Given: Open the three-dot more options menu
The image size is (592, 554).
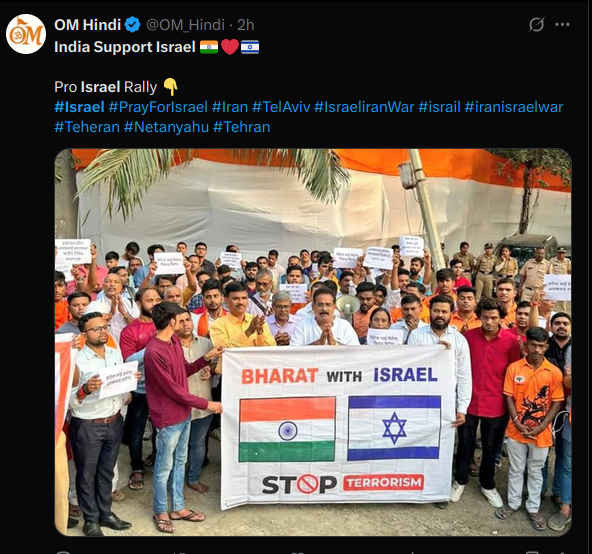Looking at the screenshot, I should (562, 25).
